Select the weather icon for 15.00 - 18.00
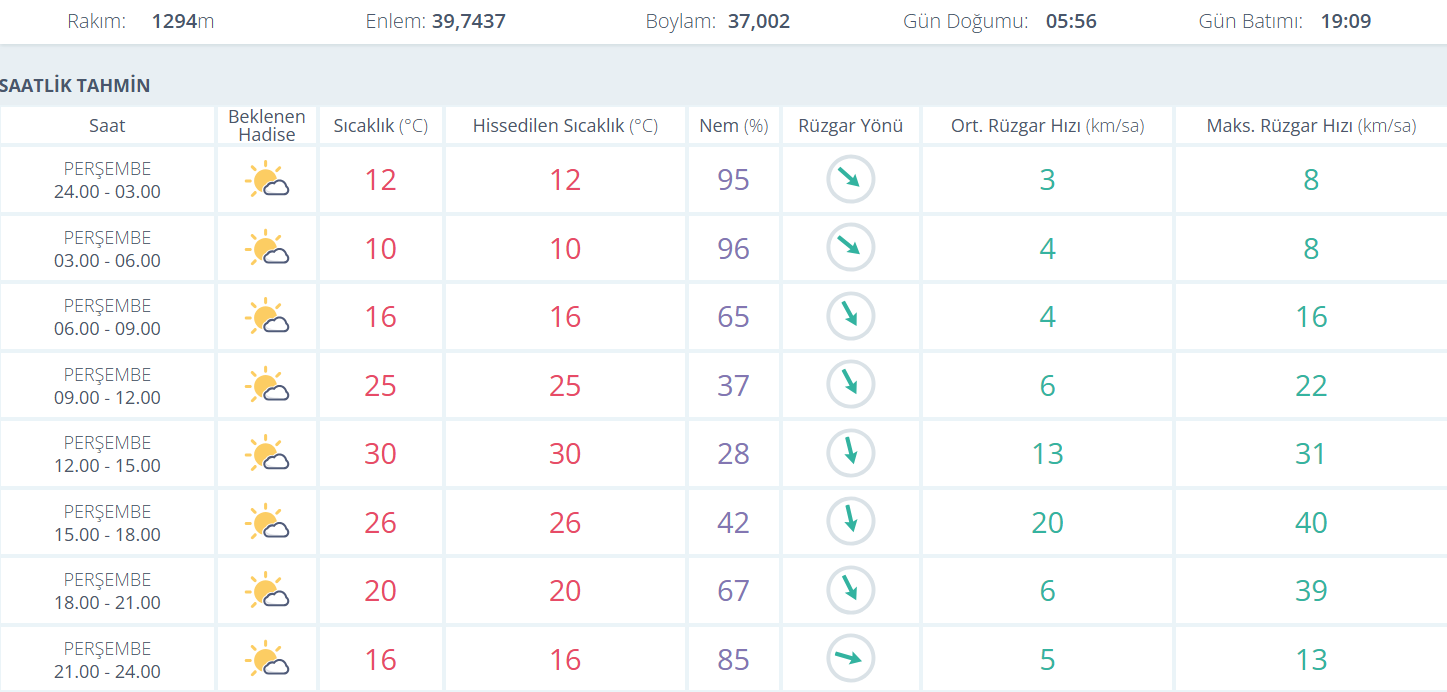This screenshot has width=1447, height=692. [267, 523]
